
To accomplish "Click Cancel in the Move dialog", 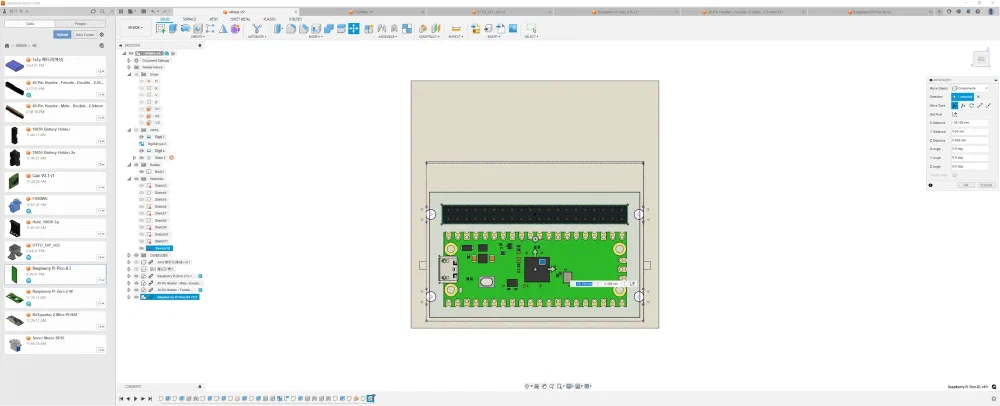I will [x=985, y=185].
